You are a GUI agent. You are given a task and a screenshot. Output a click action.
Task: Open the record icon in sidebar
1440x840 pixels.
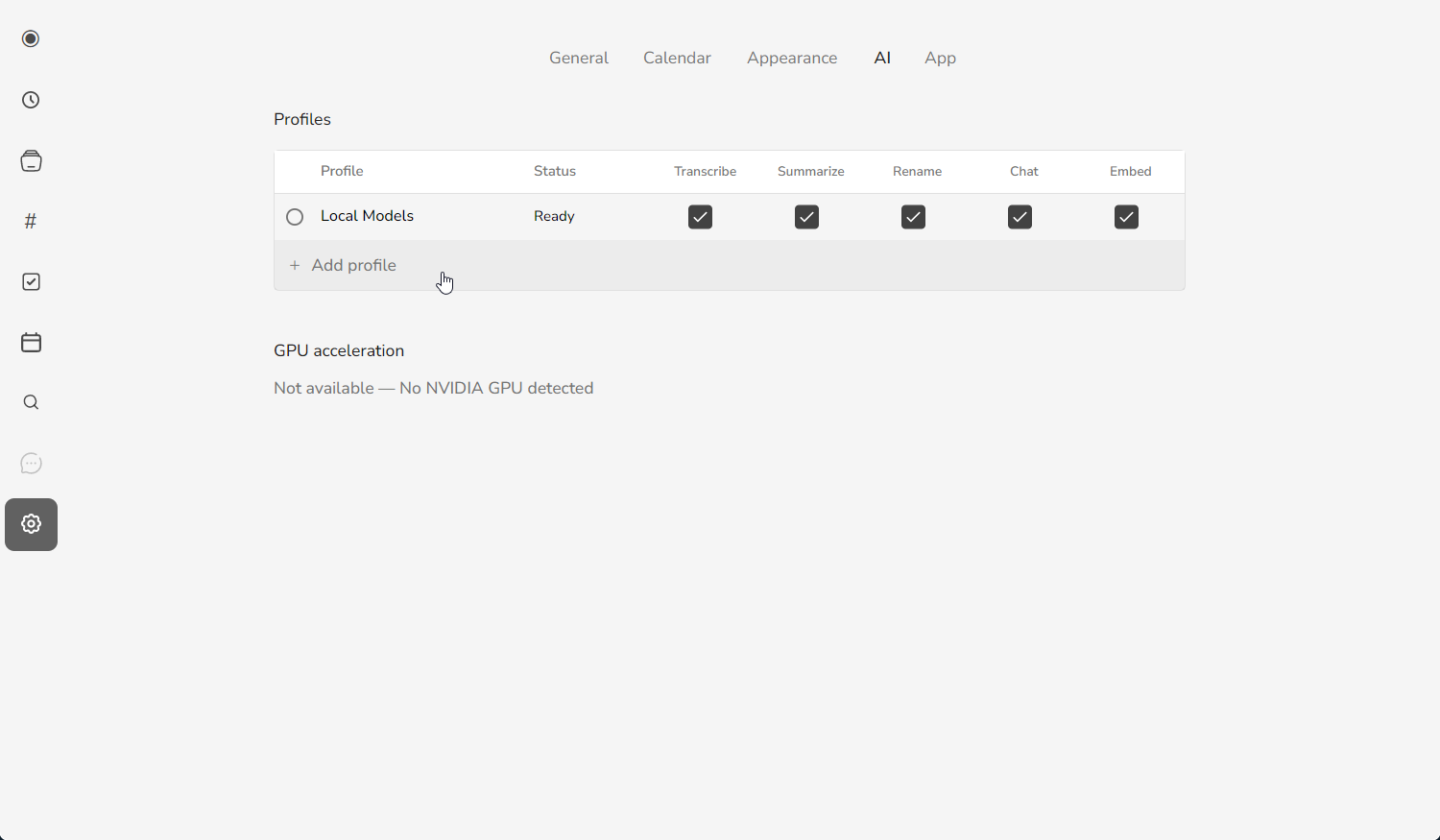tap(31, 38)
